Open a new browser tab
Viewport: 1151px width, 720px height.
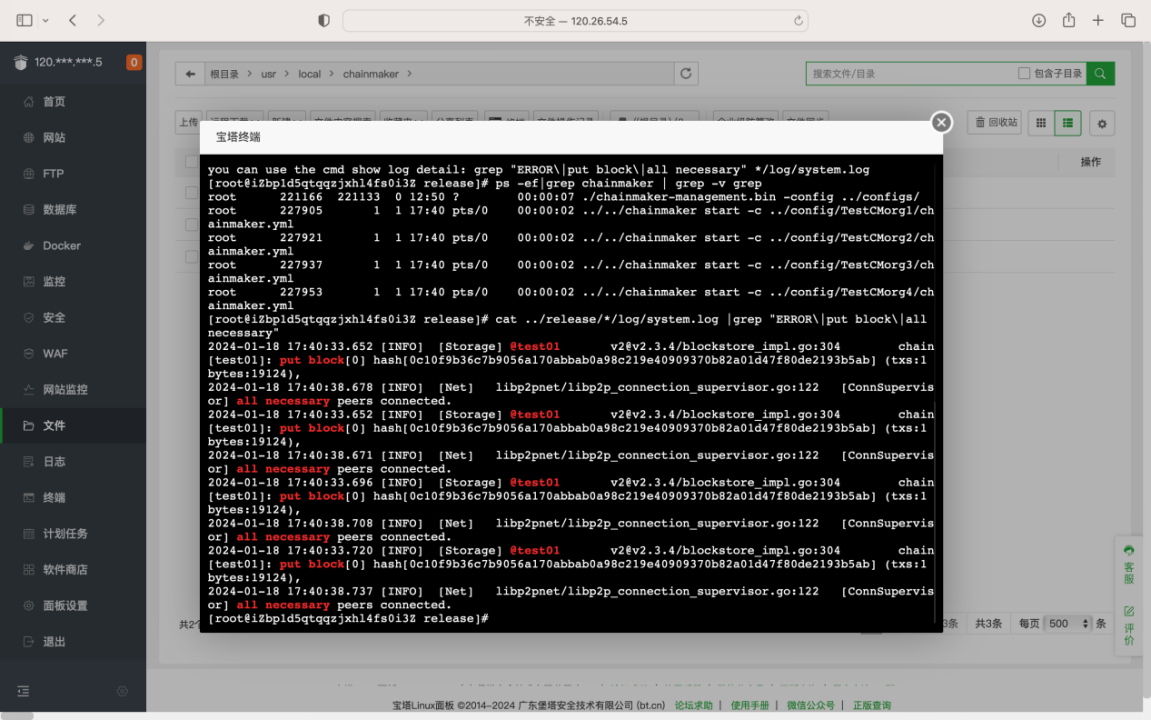[x=1097, y=21]
